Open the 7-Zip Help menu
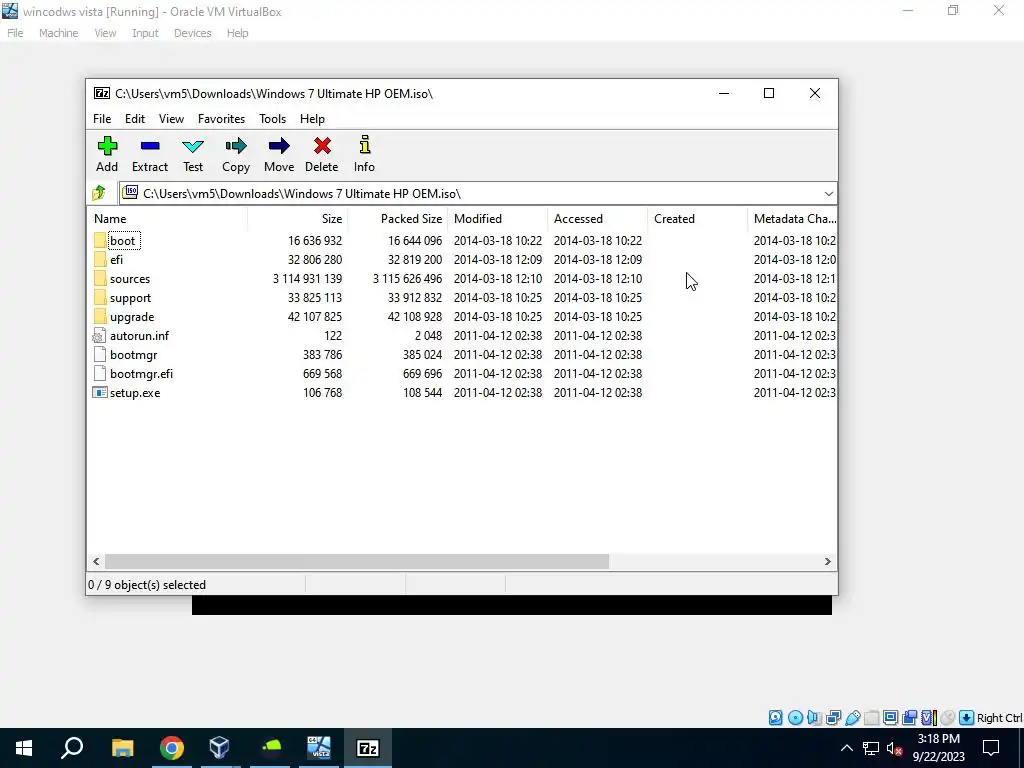The image size is (1024, 768). pyautogui.click(x=312, y=119)
